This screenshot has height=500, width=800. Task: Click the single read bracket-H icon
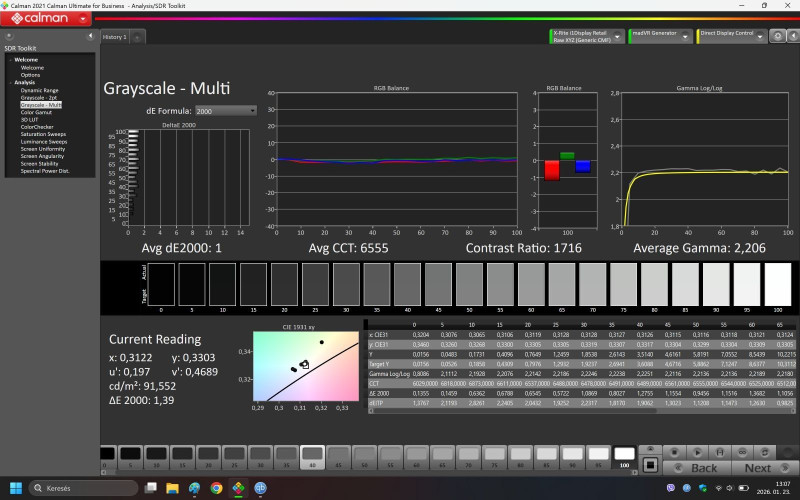720,453
